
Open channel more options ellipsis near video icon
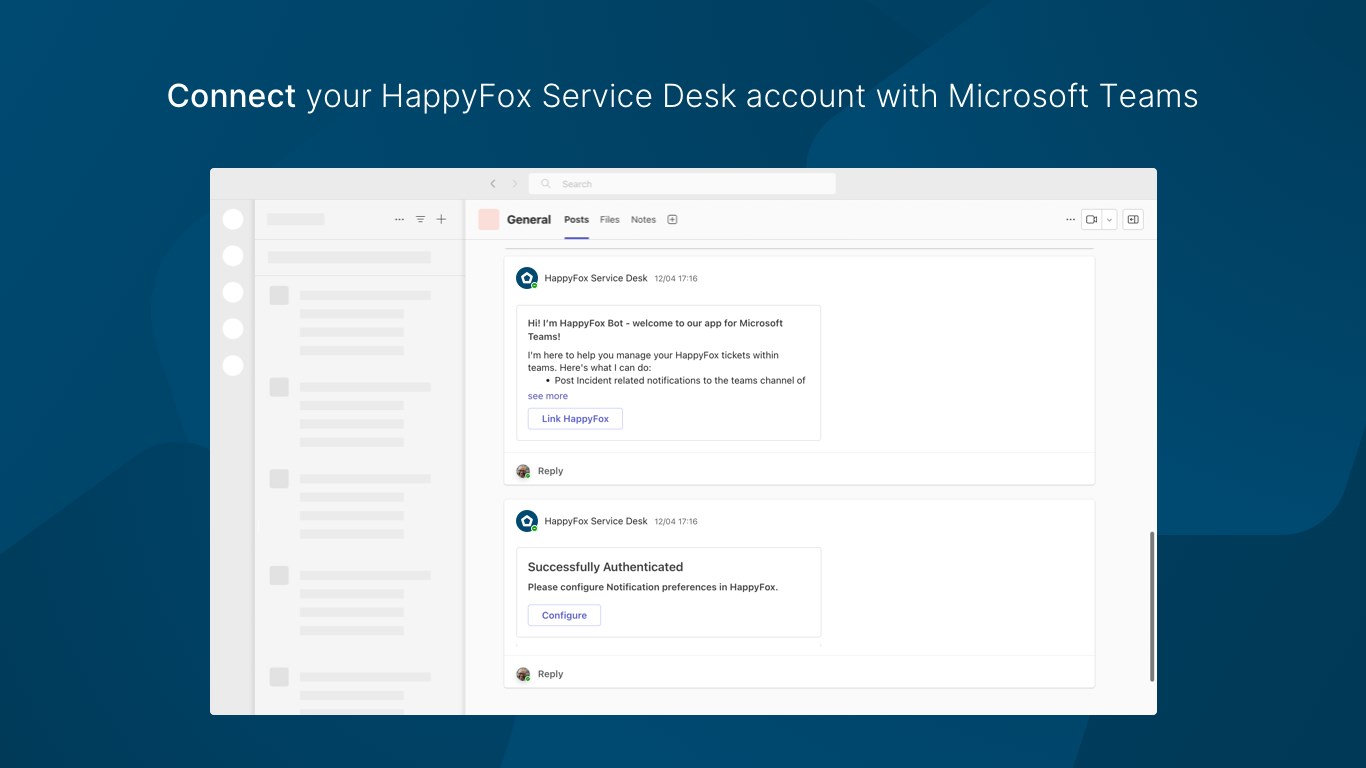pos(1070,220)
